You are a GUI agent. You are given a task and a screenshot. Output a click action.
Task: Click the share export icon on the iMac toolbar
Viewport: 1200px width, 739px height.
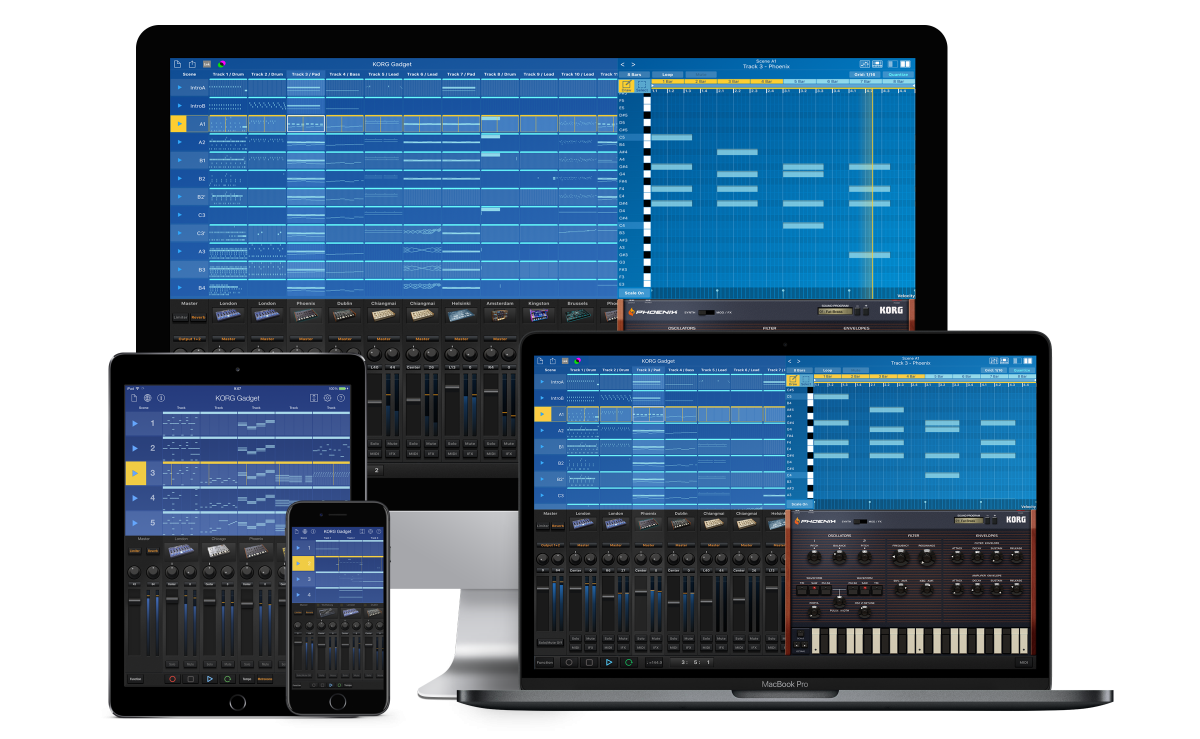[x=191, y=64]
